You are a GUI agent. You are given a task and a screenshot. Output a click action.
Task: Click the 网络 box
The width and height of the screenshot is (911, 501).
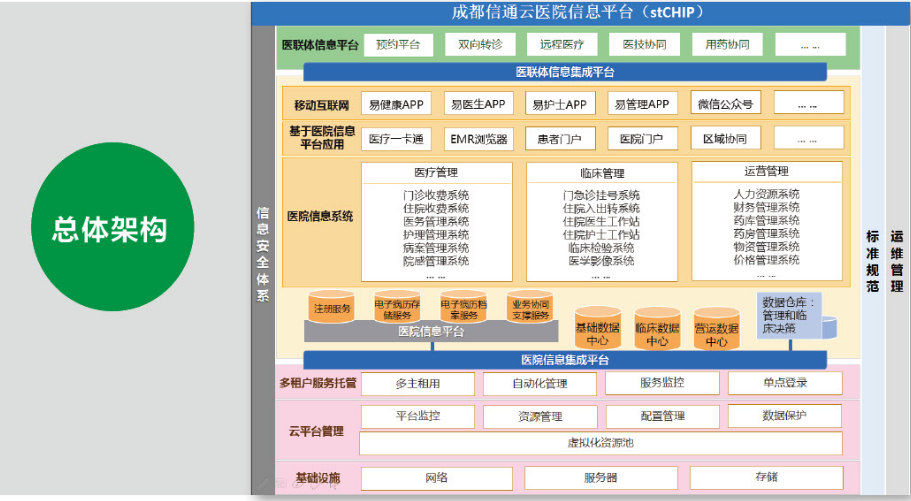coord(436,478)
